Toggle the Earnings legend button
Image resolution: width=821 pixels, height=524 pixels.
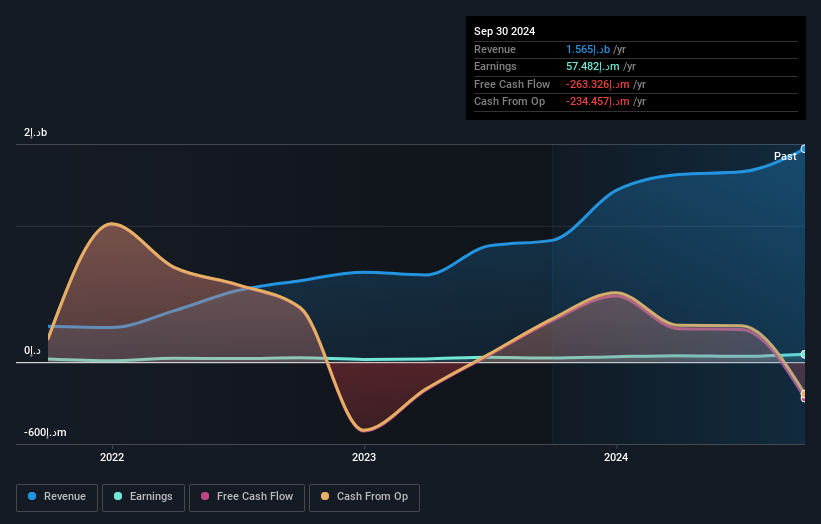[x=143, y=497]
